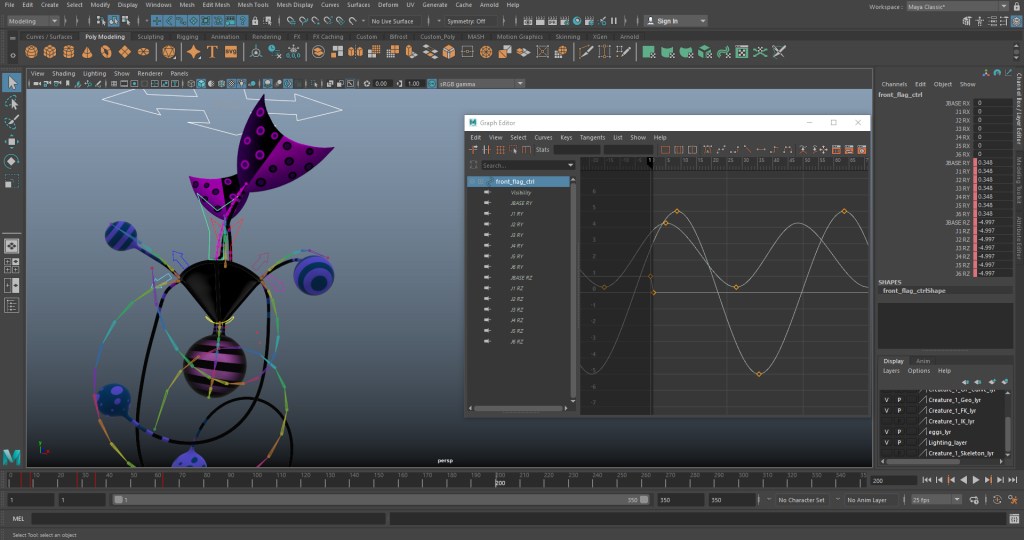Open the Modeling menu set dropdown
1024x540 pixels.
[34, 20]
